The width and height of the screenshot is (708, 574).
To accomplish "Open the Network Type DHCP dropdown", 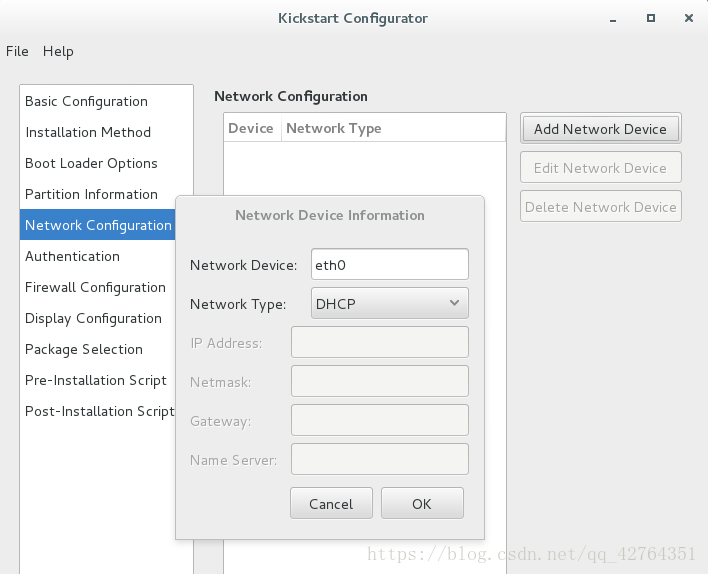I will (389, 303).
